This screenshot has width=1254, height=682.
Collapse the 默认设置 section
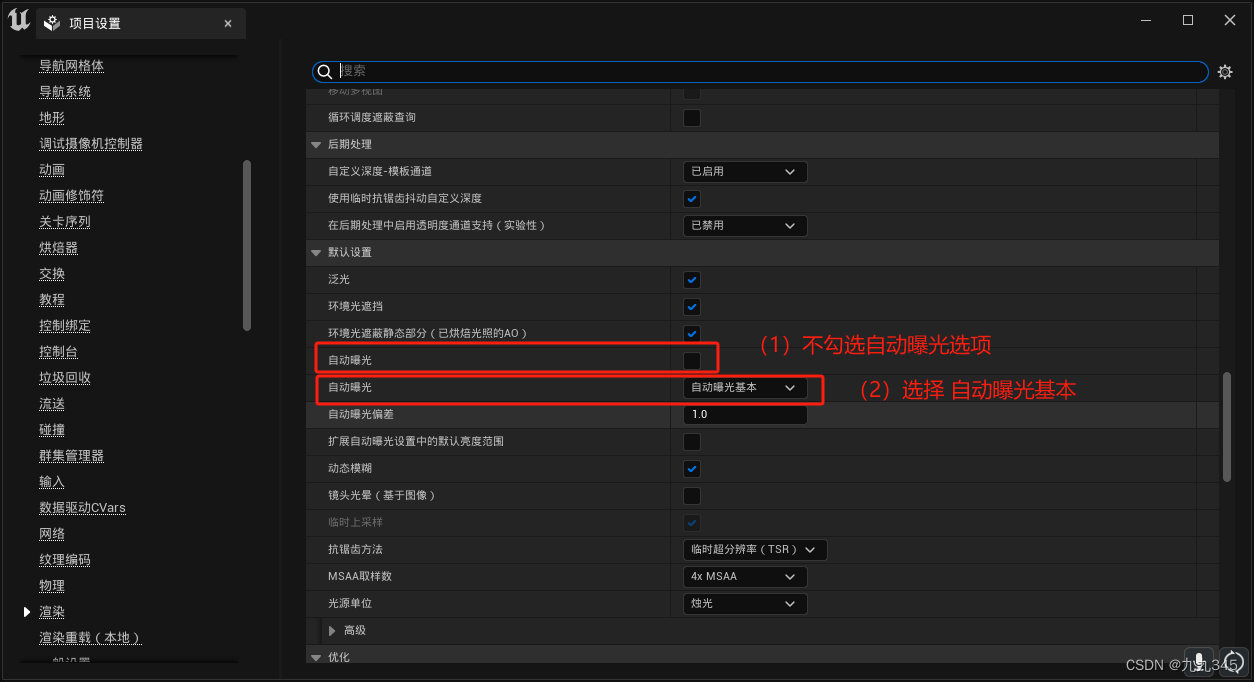[316, 253]
